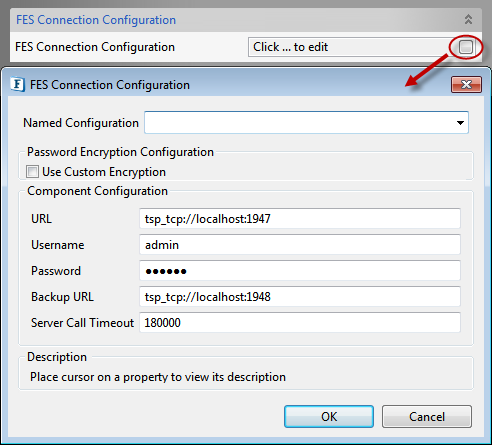This screenshot has width=492, height=445.
Task: Click the Server Call Timeout field
Action: click(300, 323)
